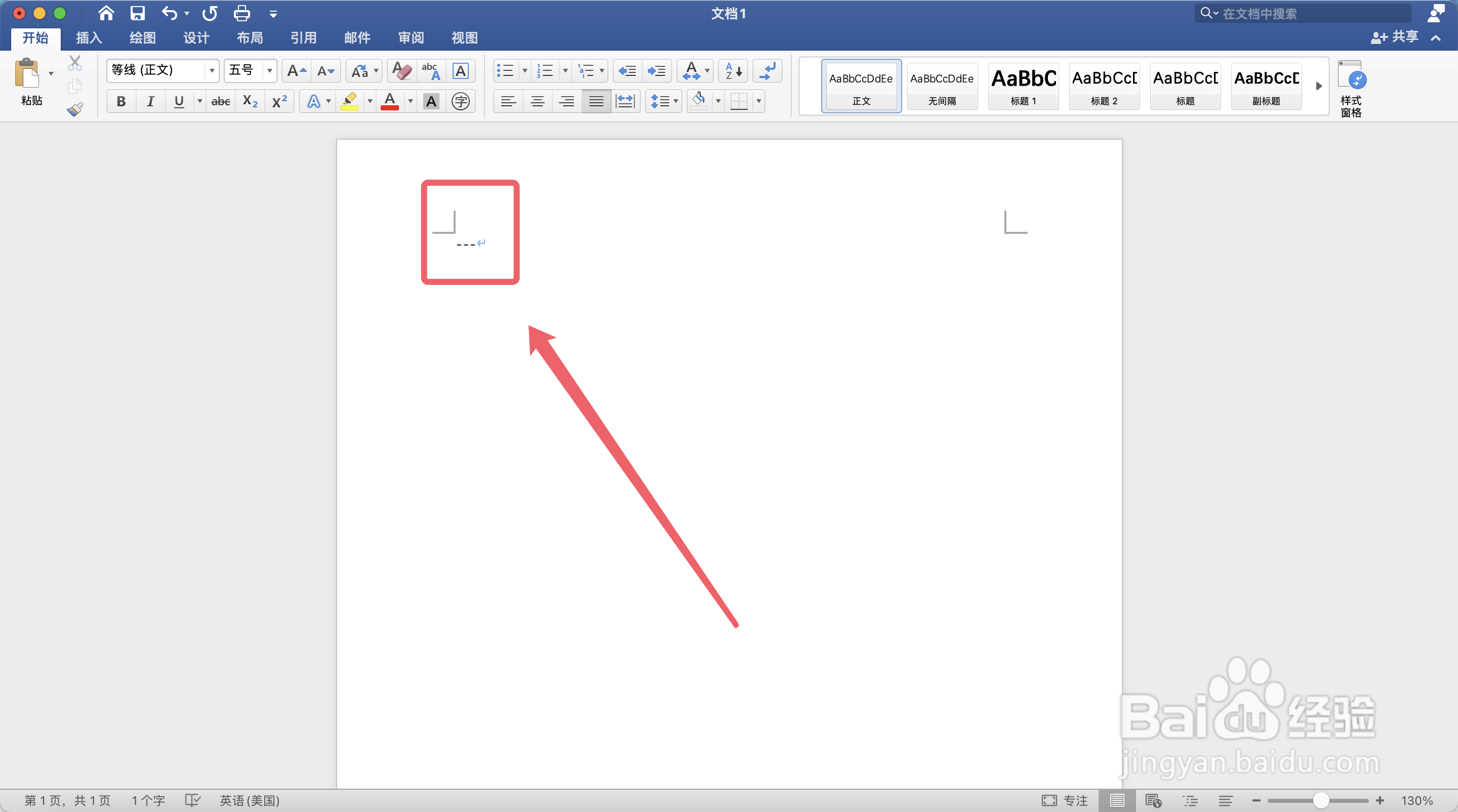Apply the 标题 1 style

coord(1023,87)
